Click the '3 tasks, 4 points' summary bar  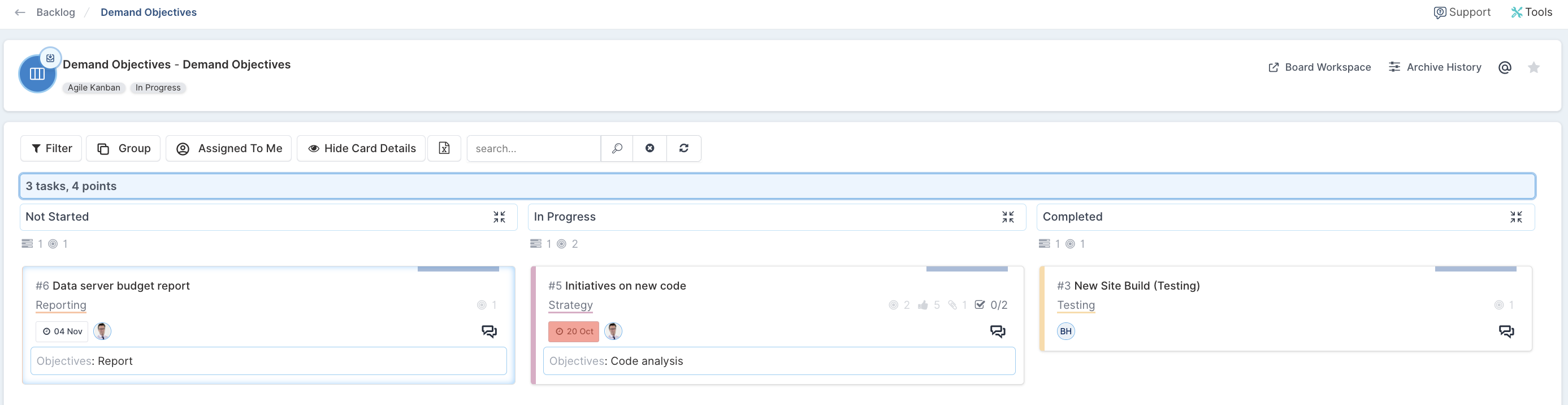777,186
